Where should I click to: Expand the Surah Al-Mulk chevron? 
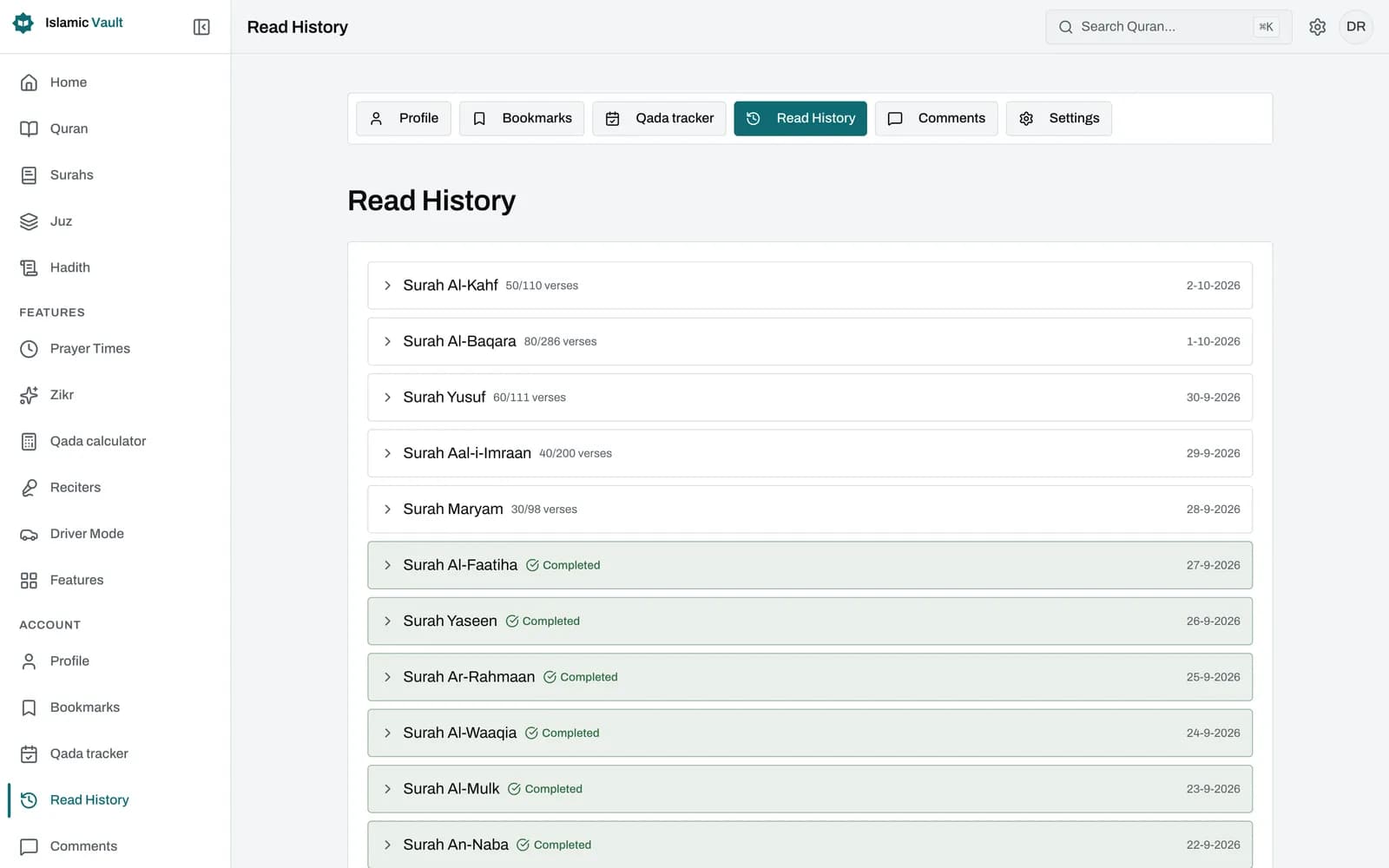(387, 789)
